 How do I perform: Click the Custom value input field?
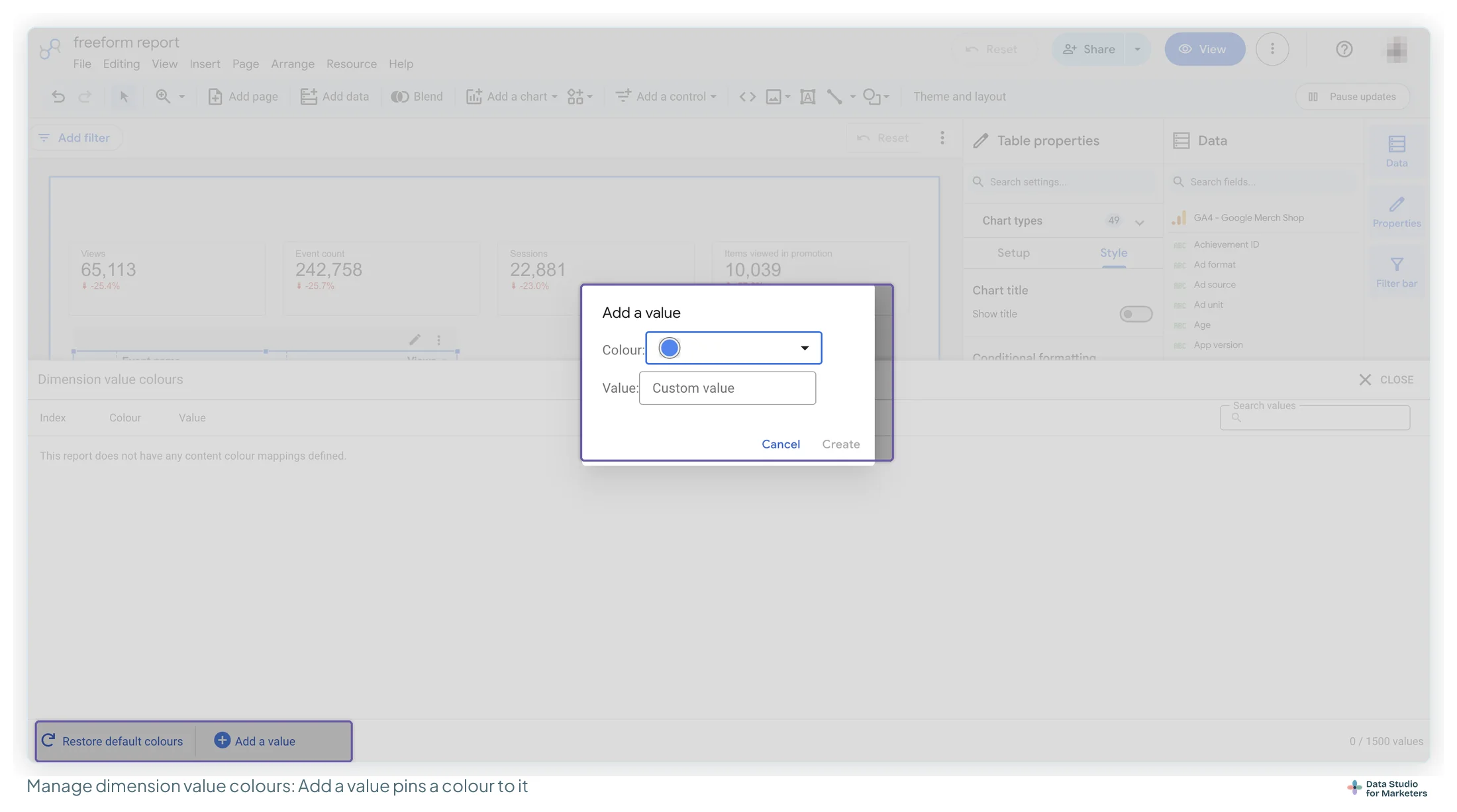pyautogui.click(x=727, y=388)
